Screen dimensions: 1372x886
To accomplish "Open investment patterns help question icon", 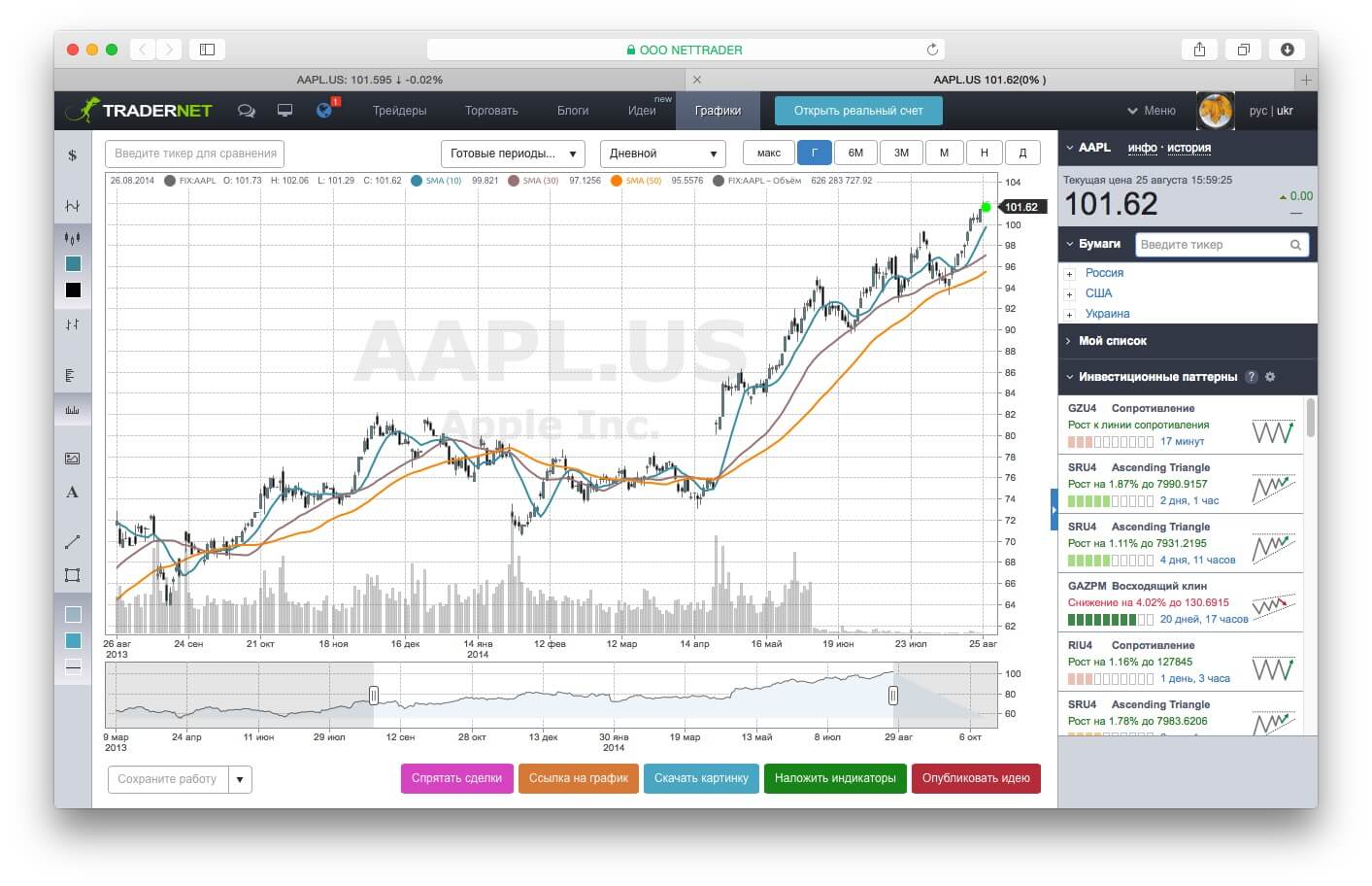I will [1252, 377].
